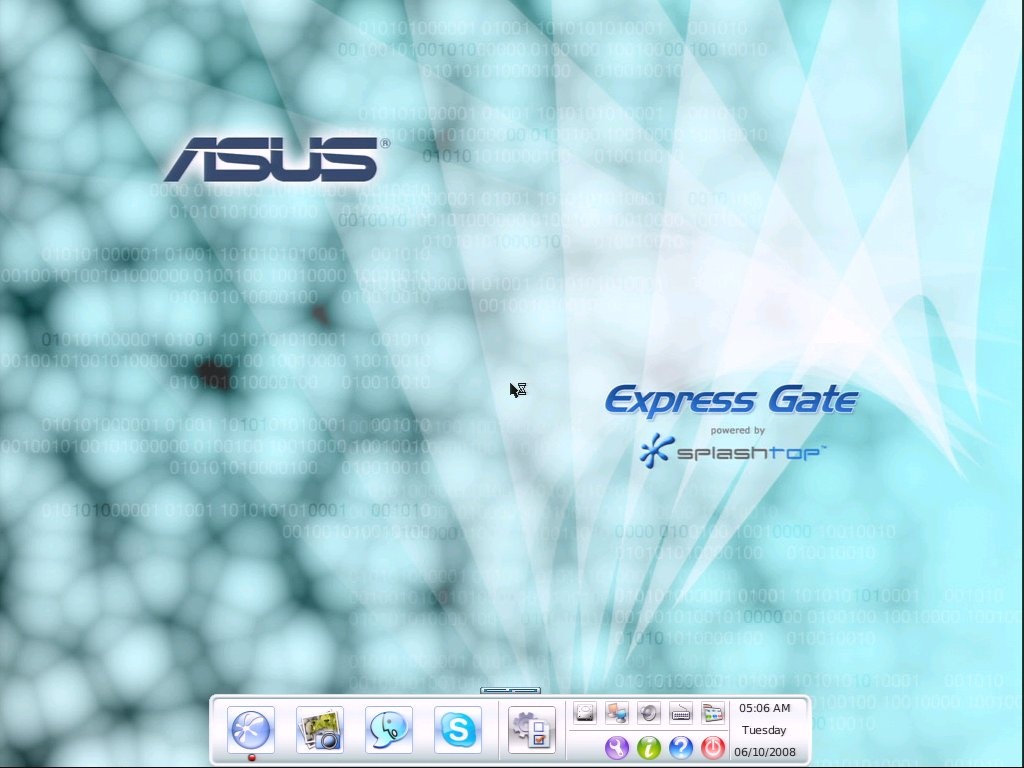Open the network configuration icon
Image resolution: width=1024 pixels, height=768 pixels.
(x=617, y=712)
